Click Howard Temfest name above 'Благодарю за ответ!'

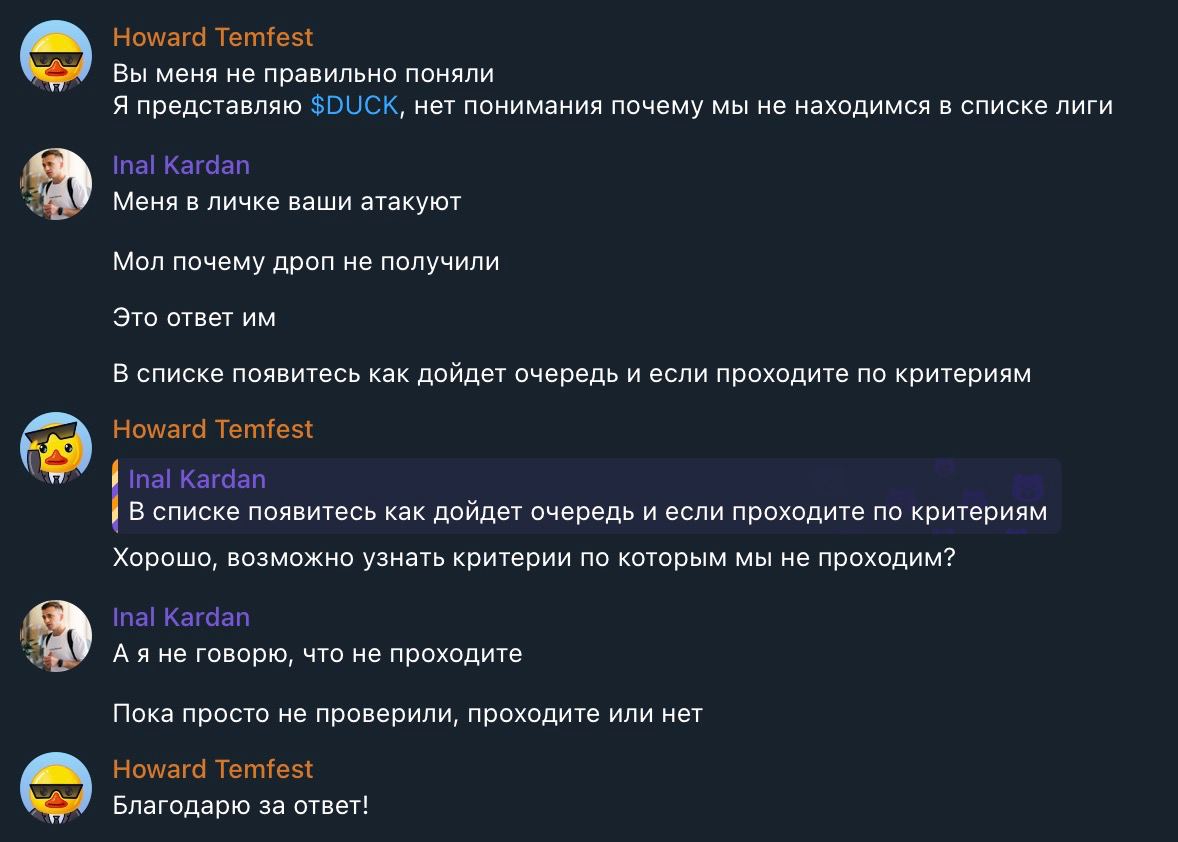click(213, 769)
